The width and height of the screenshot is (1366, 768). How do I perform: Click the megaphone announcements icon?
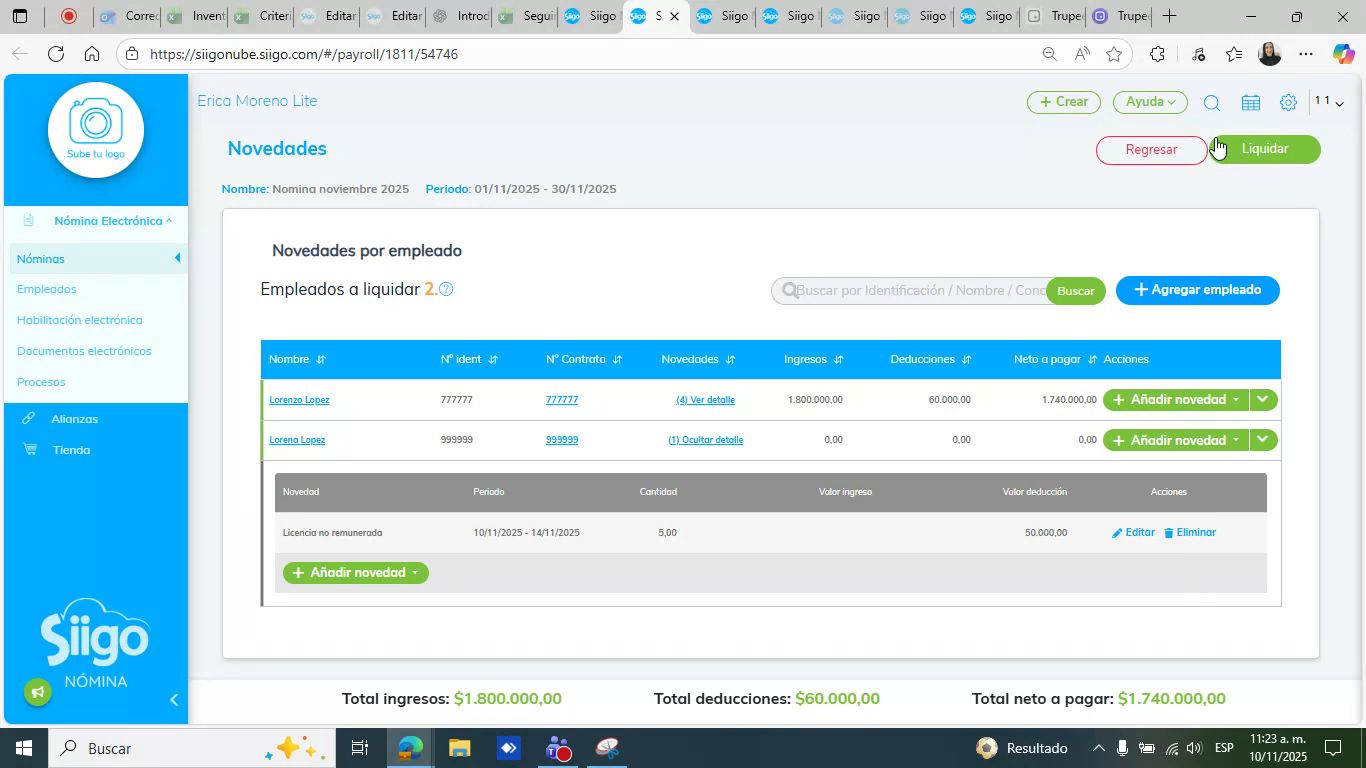pos(38,692)
